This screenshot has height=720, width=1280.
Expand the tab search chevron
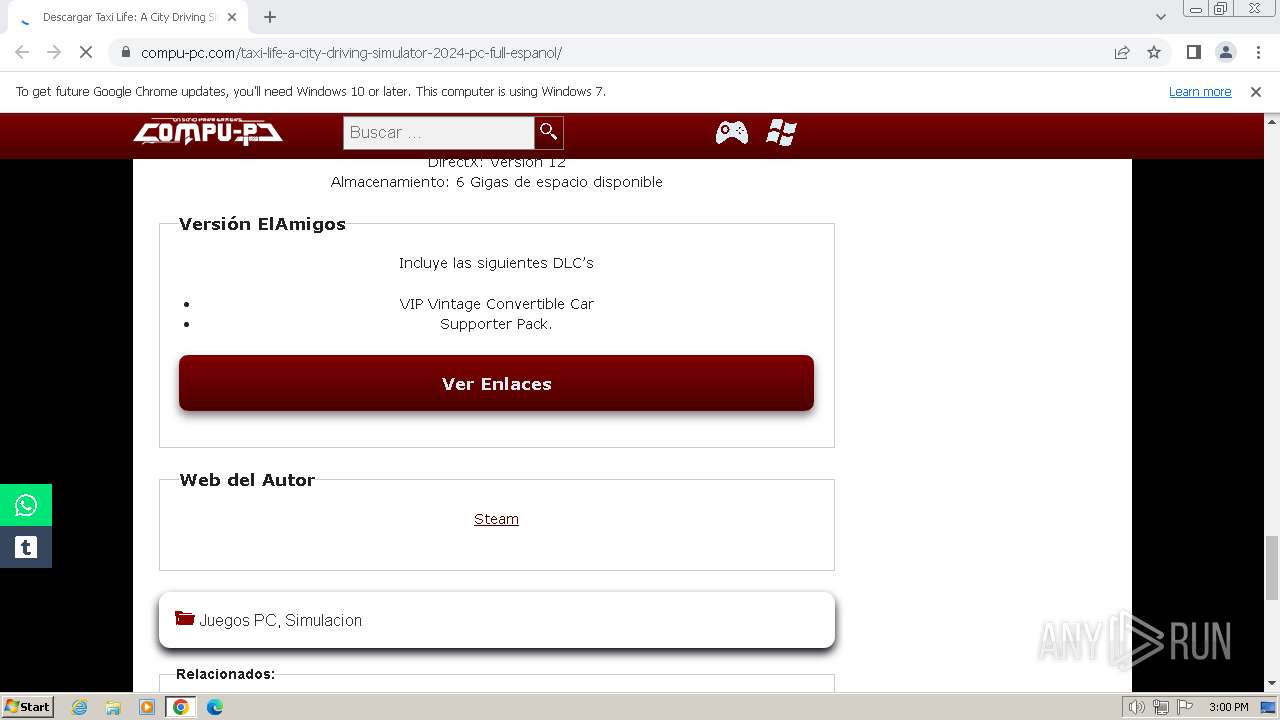tap(1161, 17)
